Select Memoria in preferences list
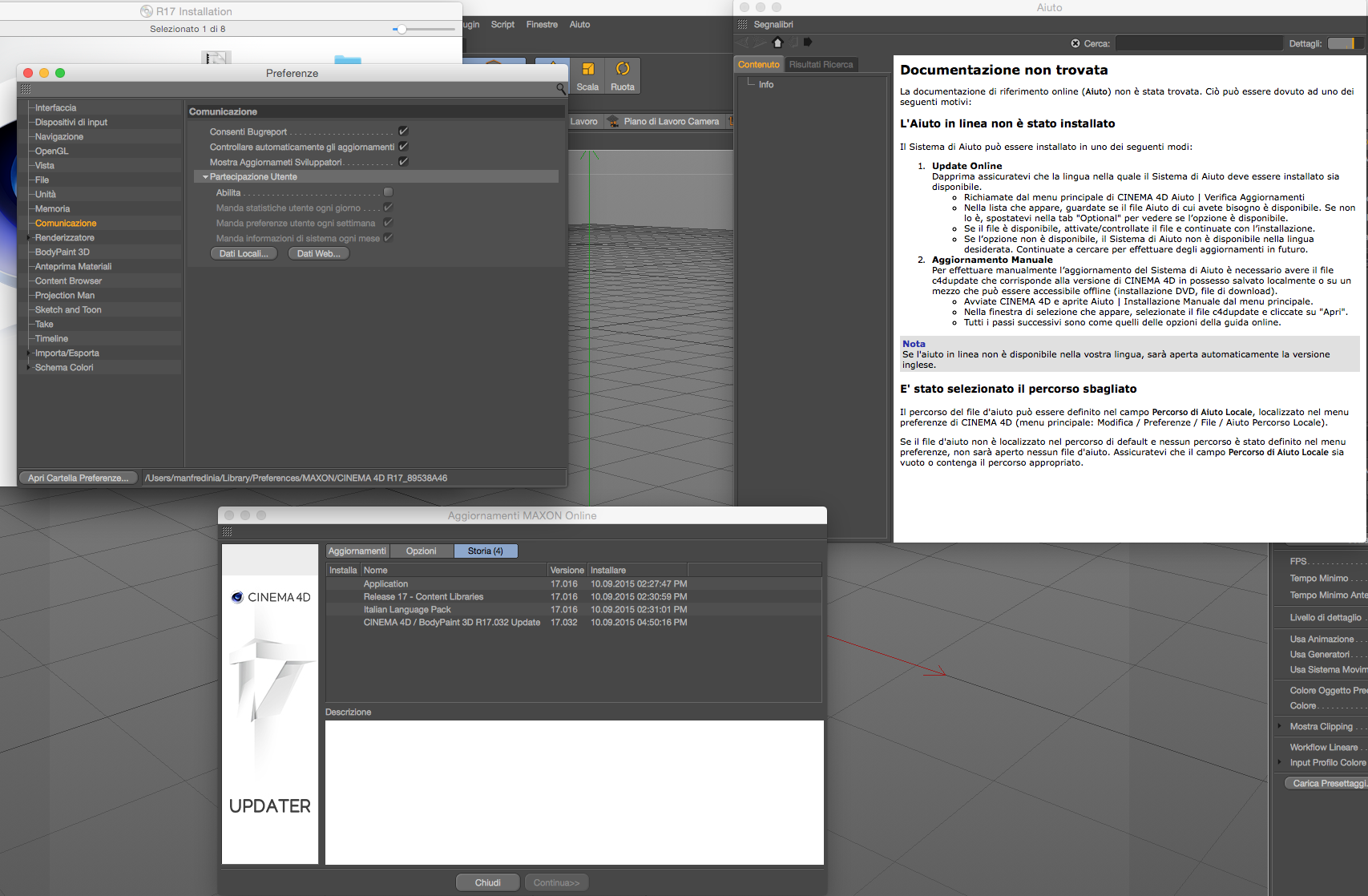The height and width of the screenshot is (896, 1368). pos(52,208)
